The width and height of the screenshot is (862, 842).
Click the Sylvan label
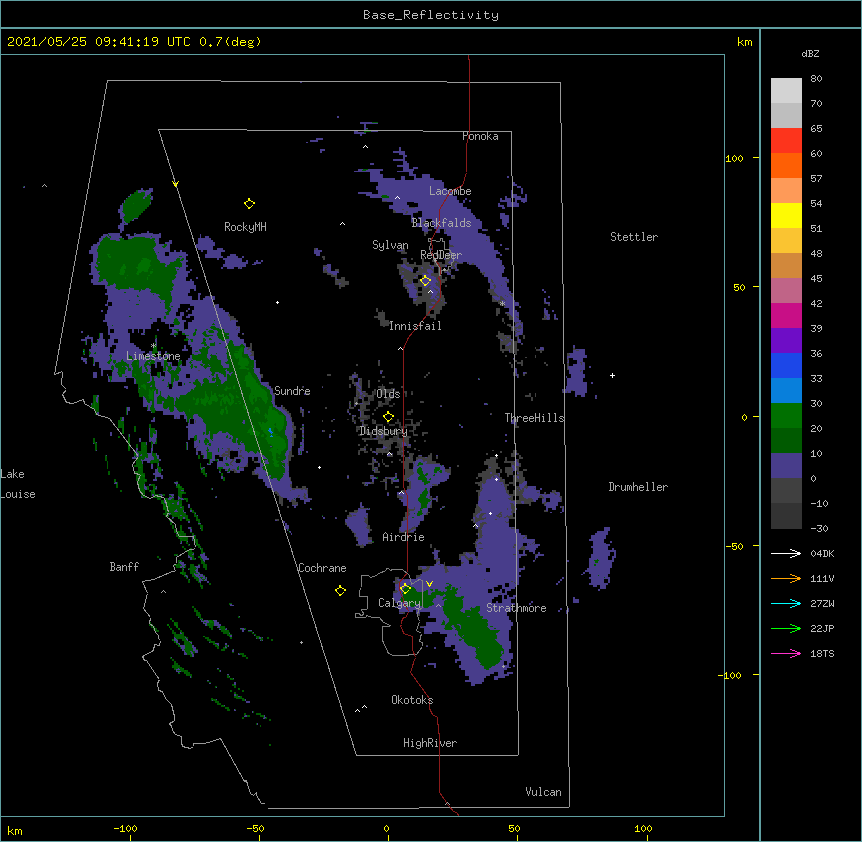pyautogui.click(x=390, y=245)
